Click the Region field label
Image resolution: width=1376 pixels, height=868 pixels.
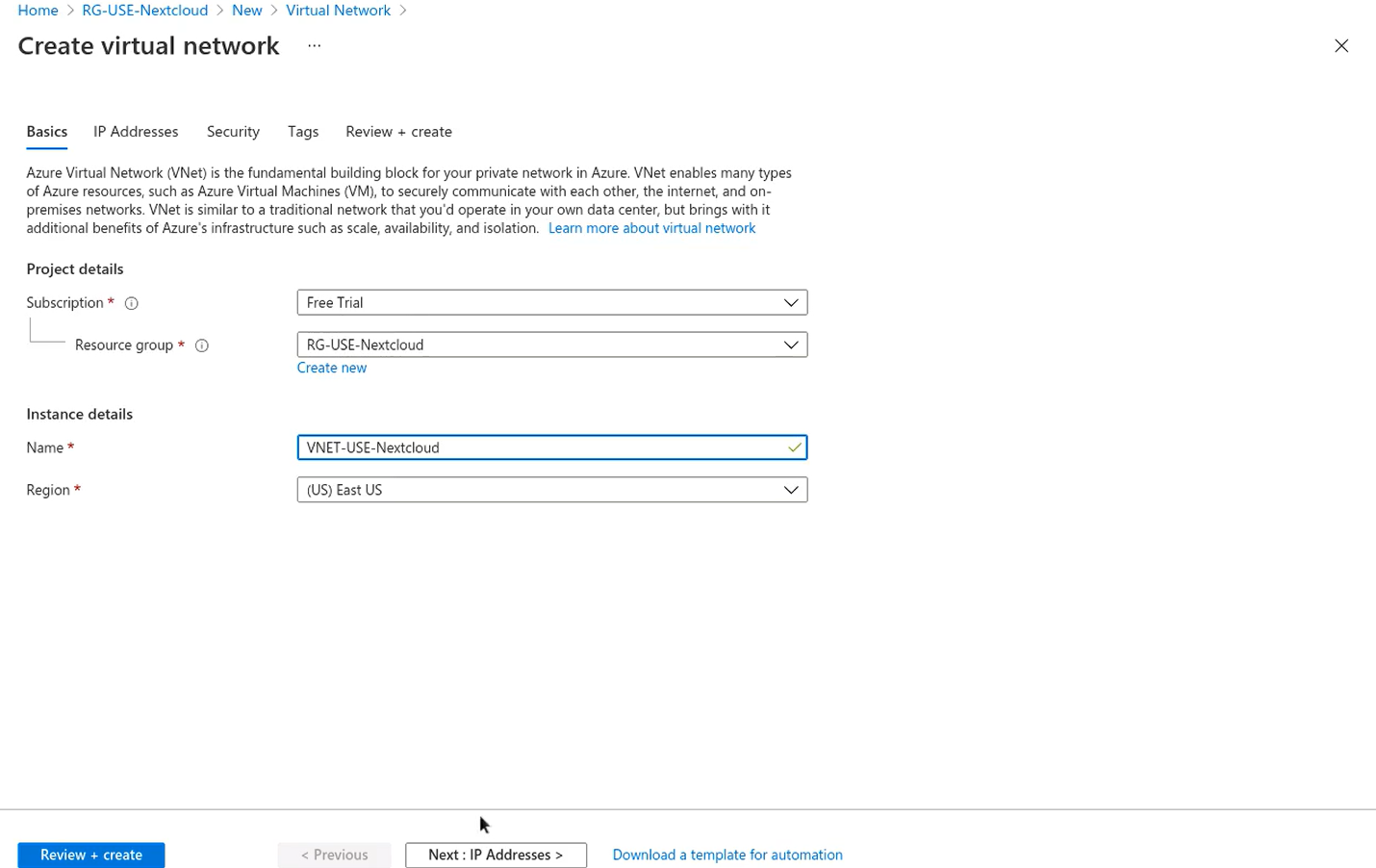pyautogui.click(x=48, y=490)
